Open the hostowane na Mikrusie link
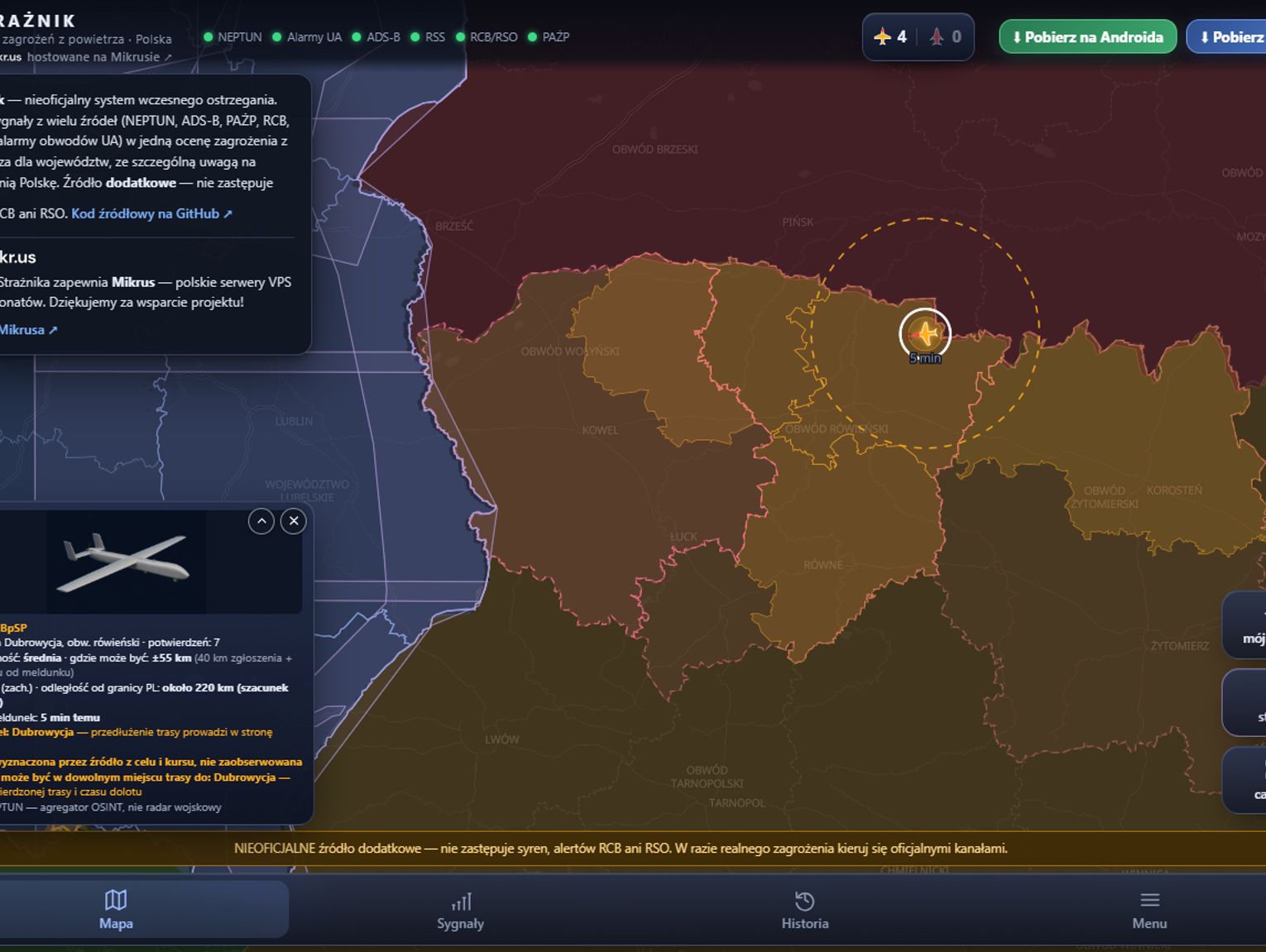Screen dimensions: 1266x952 coord(99,57)
